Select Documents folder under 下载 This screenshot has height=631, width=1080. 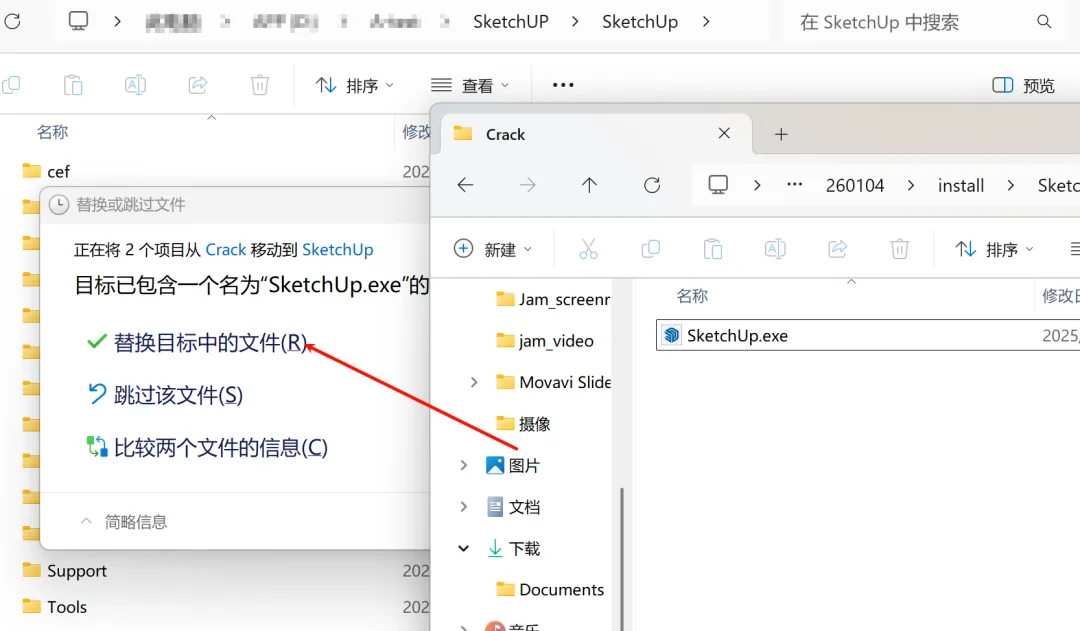[550, 590]
